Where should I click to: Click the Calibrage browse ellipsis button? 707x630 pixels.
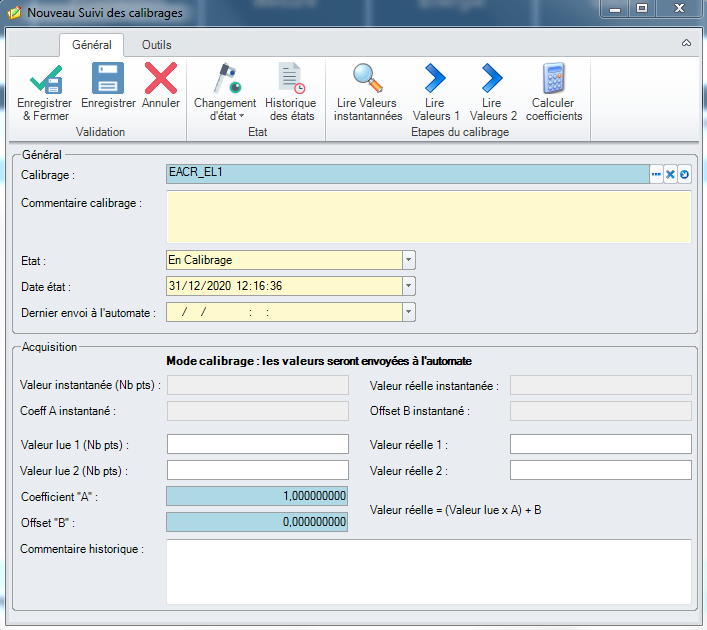pyautogui.click(x=657, y=174)
